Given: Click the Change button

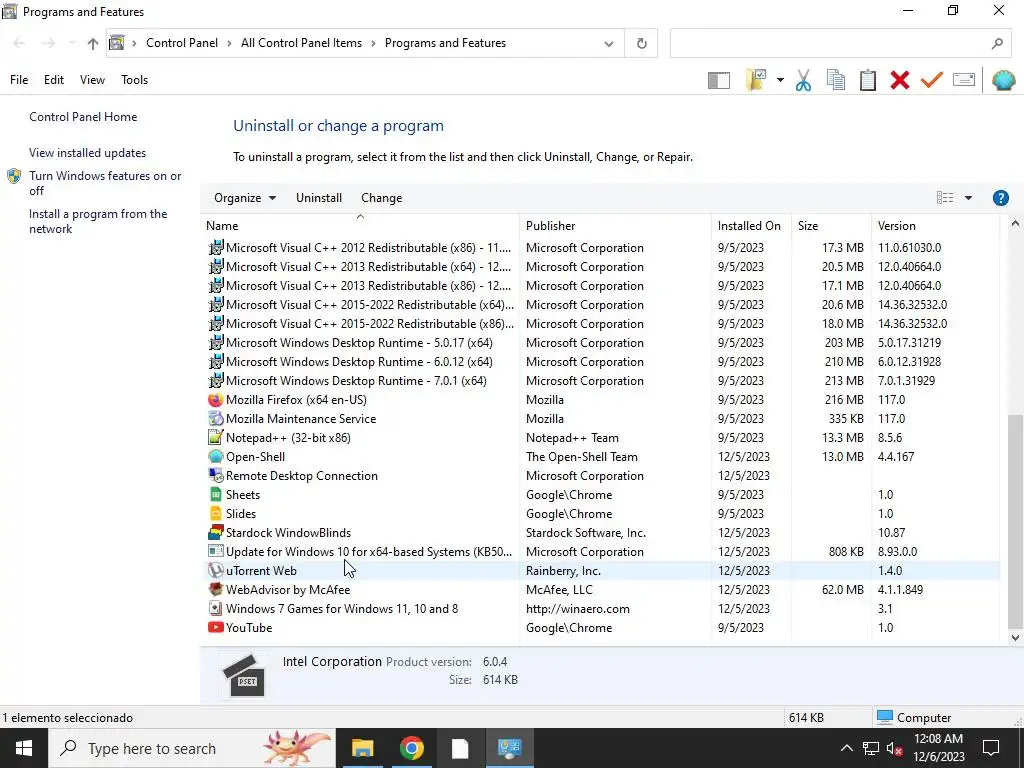Looking at the screenshot, I should tap(381, 198).
